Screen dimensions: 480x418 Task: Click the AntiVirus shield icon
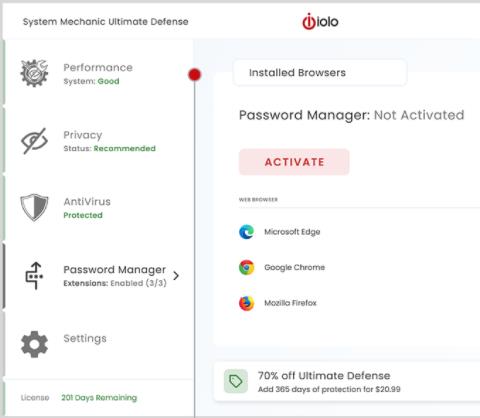coord(34,207)
